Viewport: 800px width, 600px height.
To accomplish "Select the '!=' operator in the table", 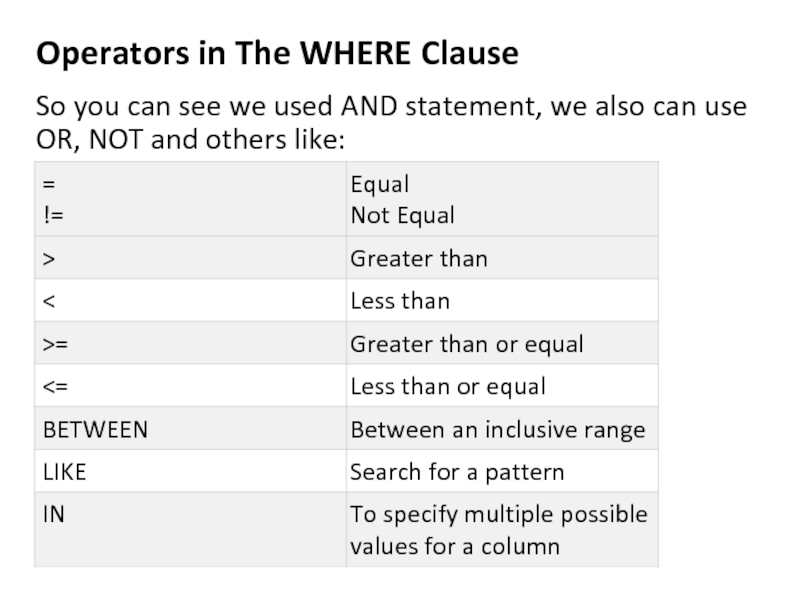I will (51, 215).
